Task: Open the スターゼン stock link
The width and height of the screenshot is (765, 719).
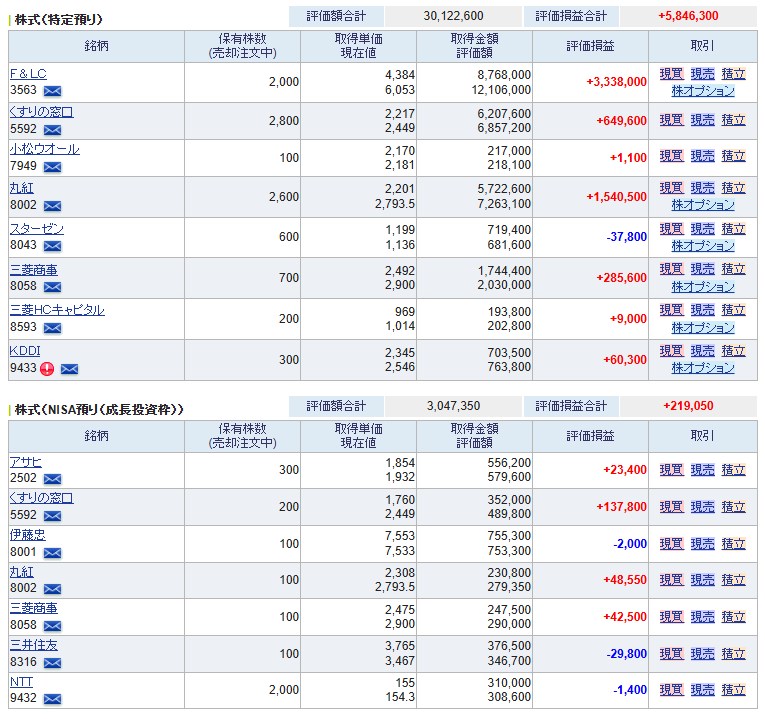Action: tap(37, 229)
